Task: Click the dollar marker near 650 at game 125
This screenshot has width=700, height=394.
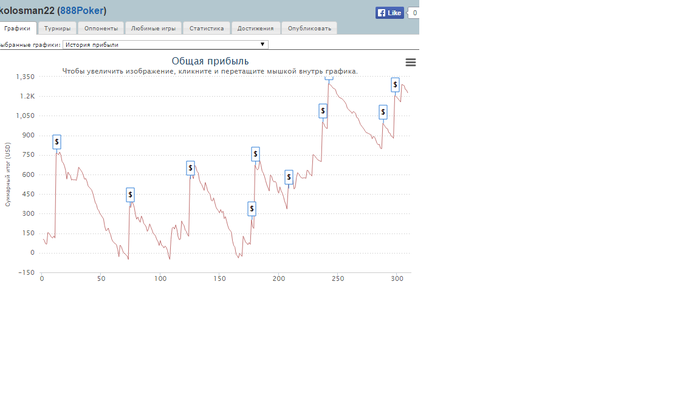Action: pos(191,168)
